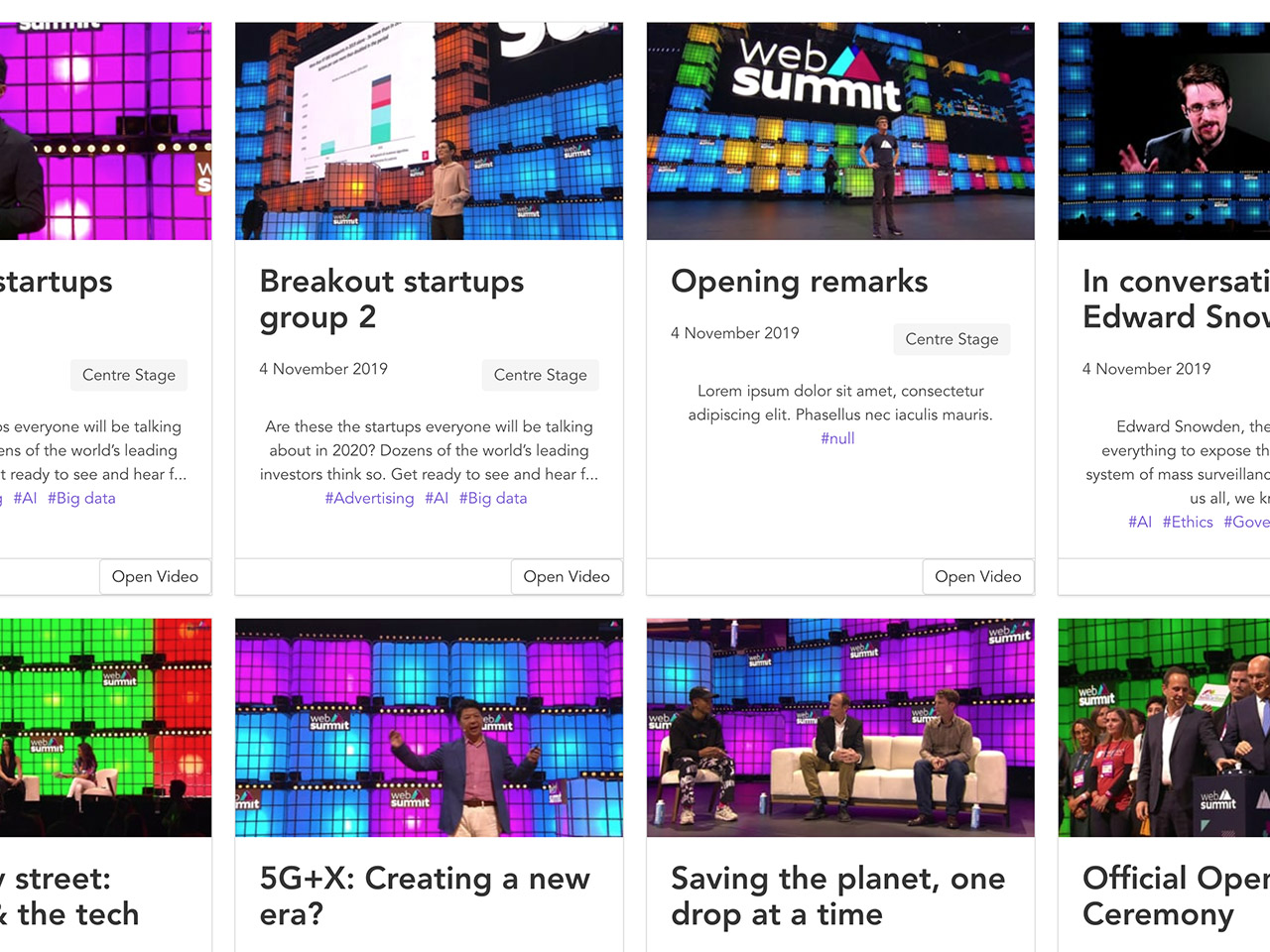The width and height of the screenshot is (1270, 952).
Task: Open Video on Breakout startups group 2 card
Action: click(567, 576)
